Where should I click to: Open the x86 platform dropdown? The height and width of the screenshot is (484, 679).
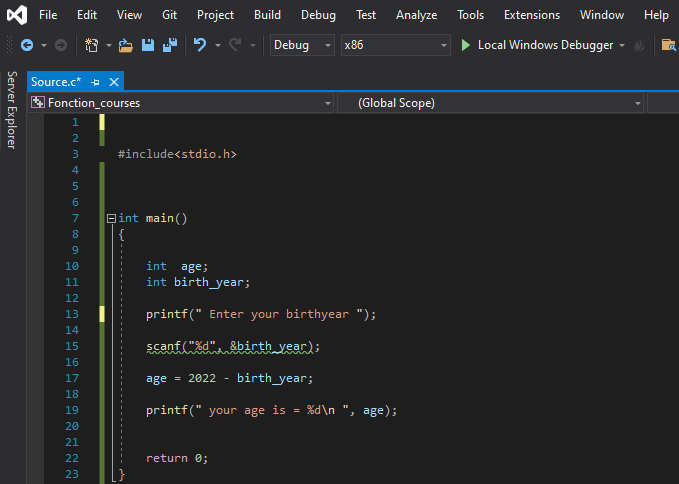pyautogui.click(x=396, y=45)
